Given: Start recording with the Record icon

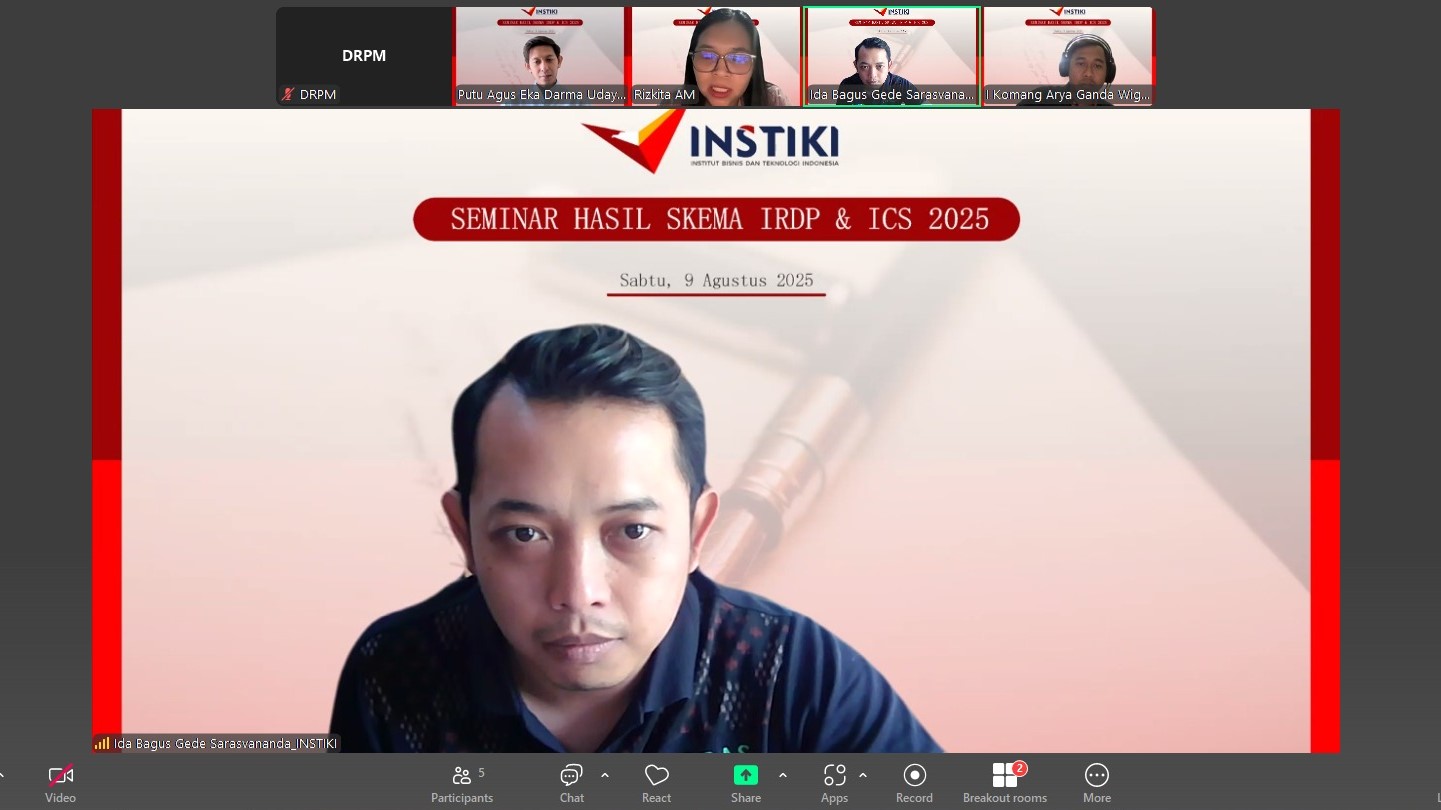Looking at the screenshot, I should 914,776.
